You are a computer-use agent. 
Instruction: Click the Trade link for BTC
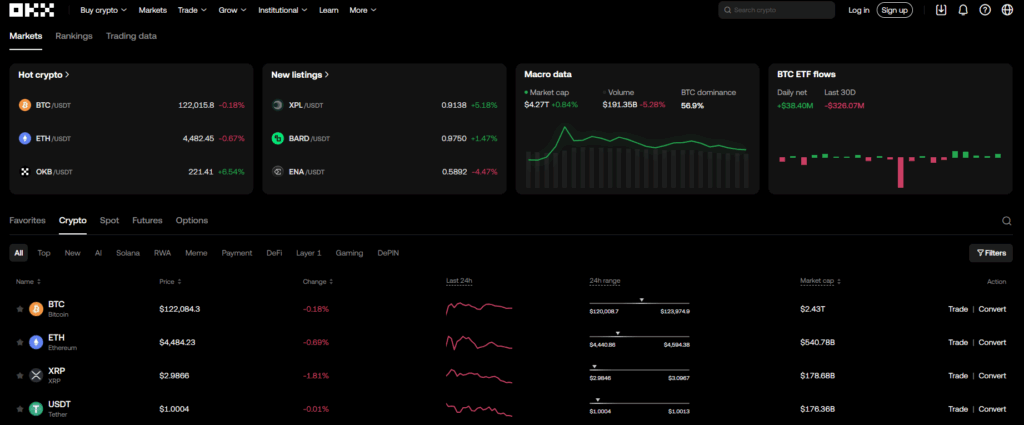957,309
